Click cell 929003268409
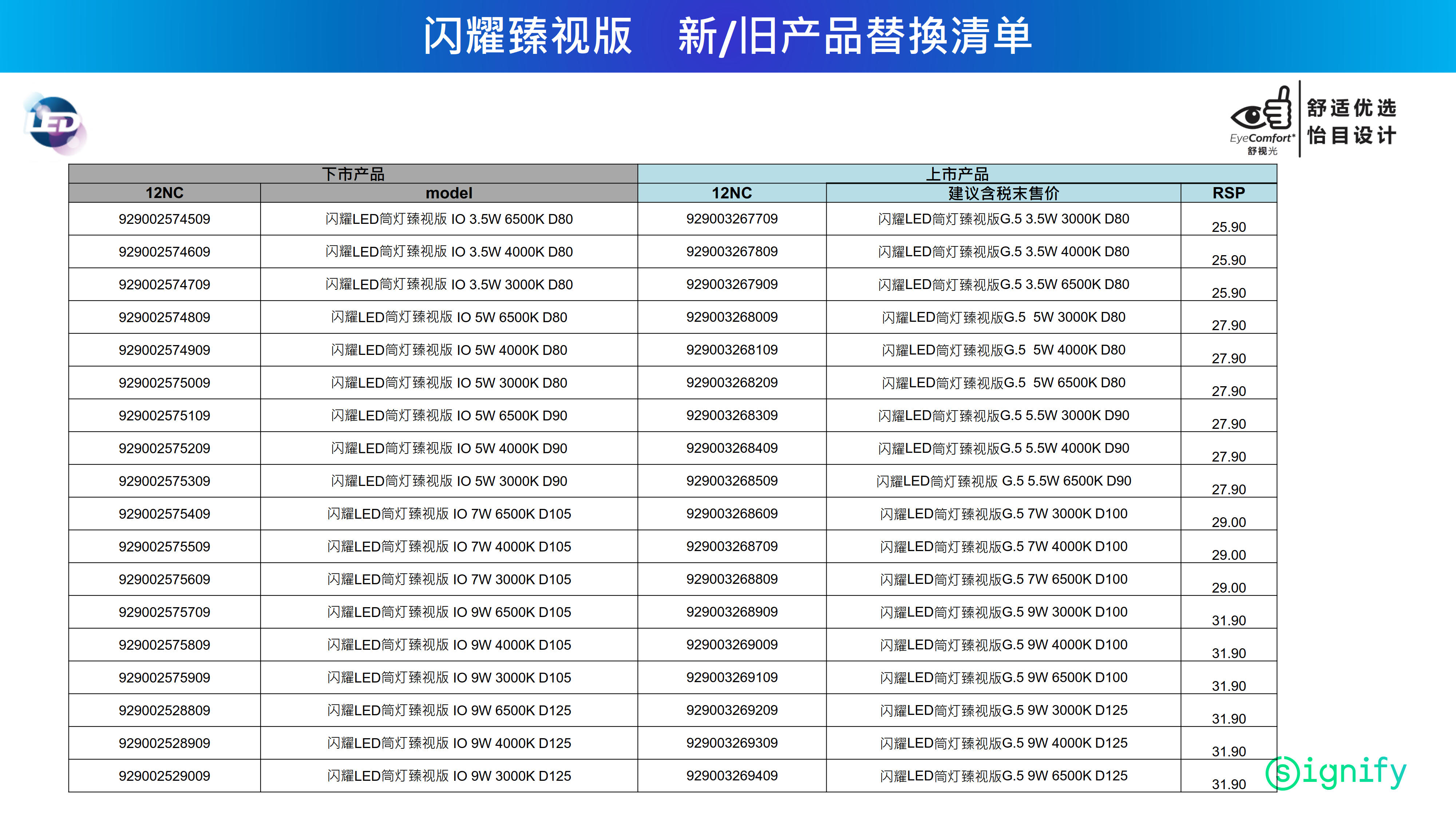Image resolution: width=1456 pixels, height=819 pixels. (x=732, y=449)
